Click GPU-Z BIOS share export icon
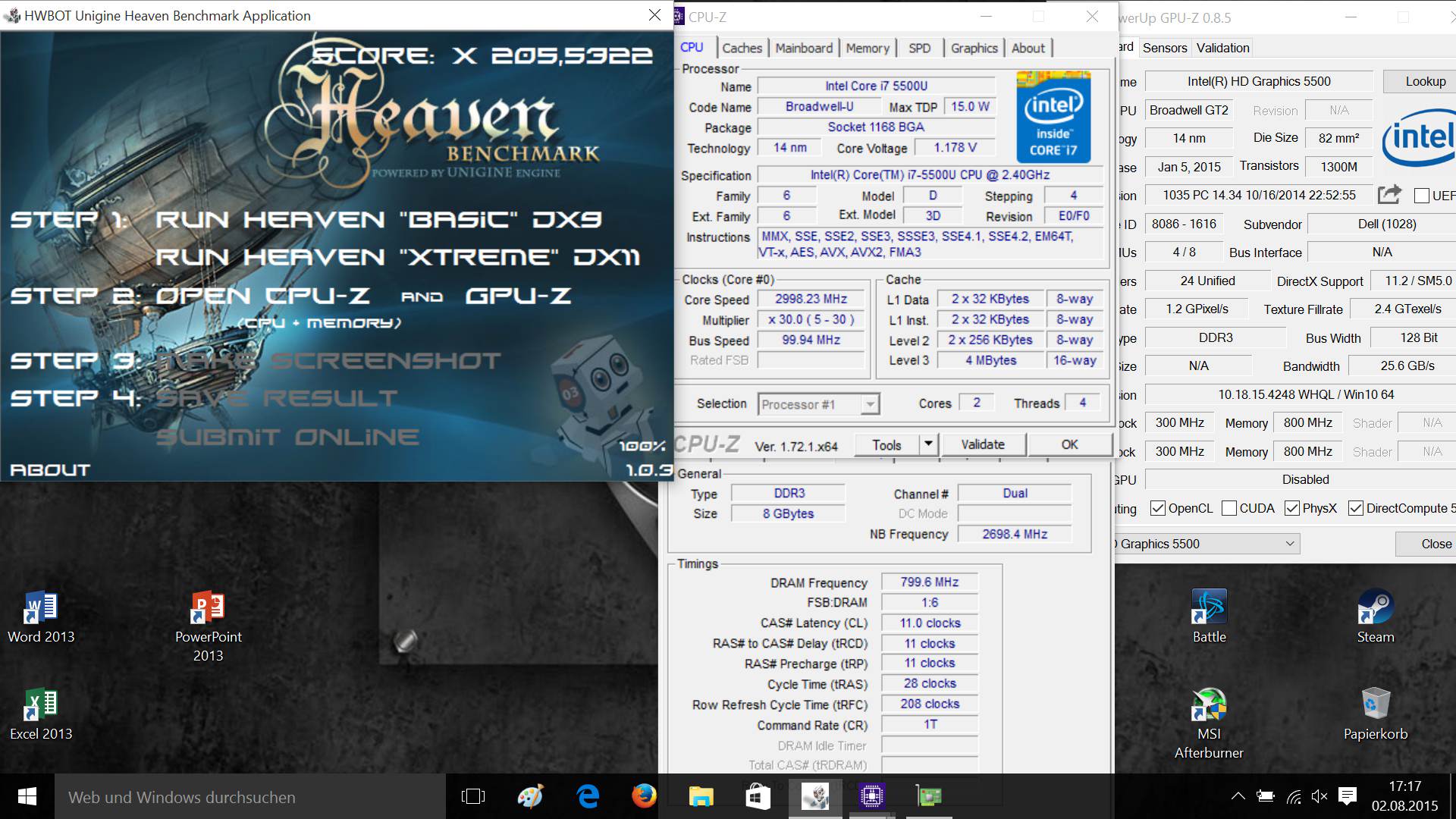This screenshot has height=819, width=1456. [1389, 195]
